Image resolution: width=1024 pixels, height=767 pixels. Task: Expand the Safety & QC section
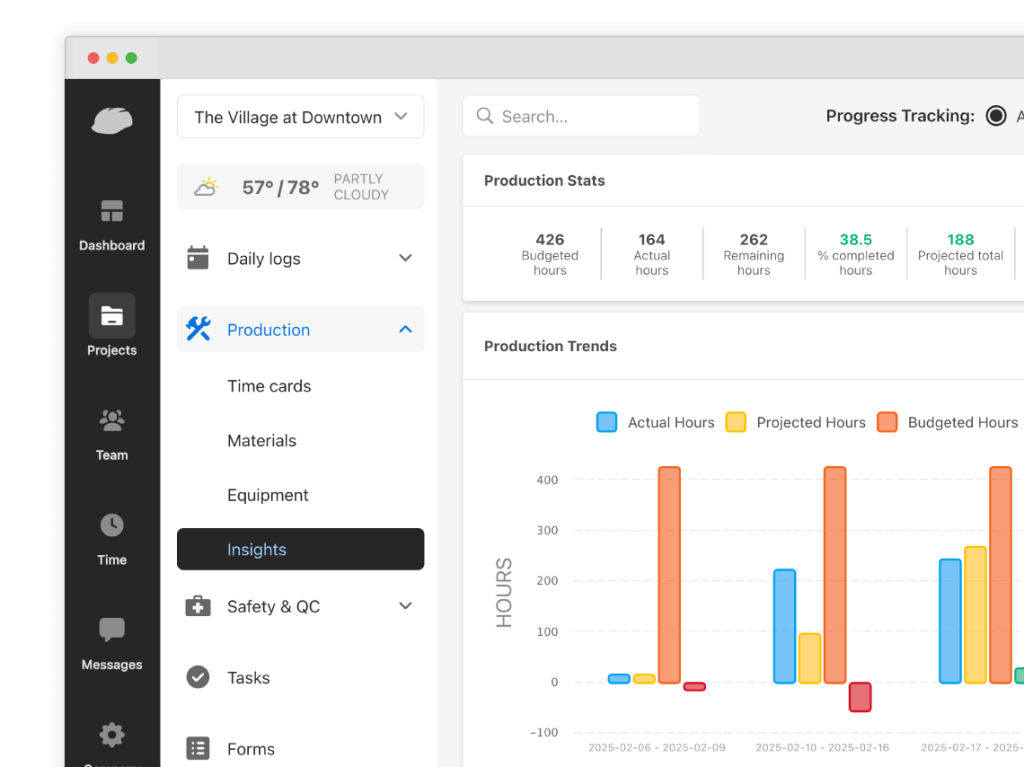[x=405, y=606]
